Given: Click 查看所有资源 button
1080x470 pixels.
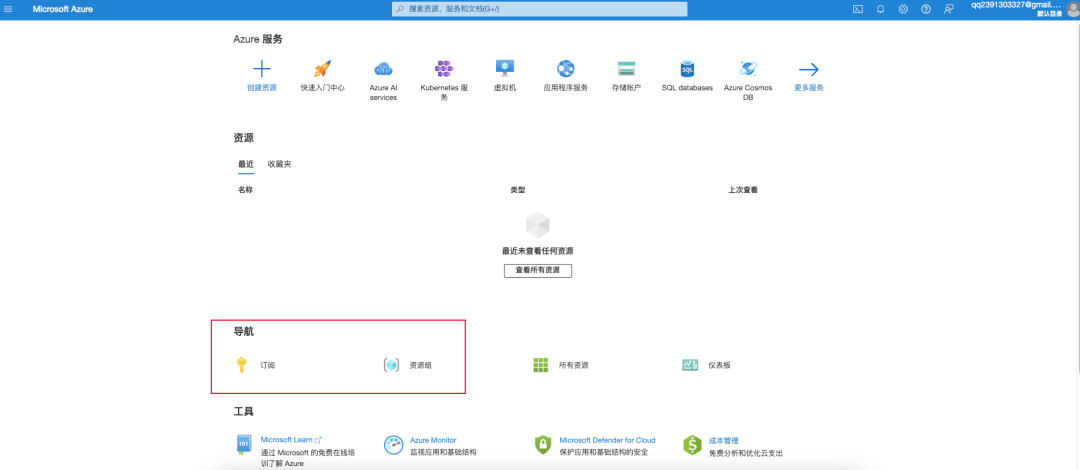Looking at the screenshot, I should 538,270.
